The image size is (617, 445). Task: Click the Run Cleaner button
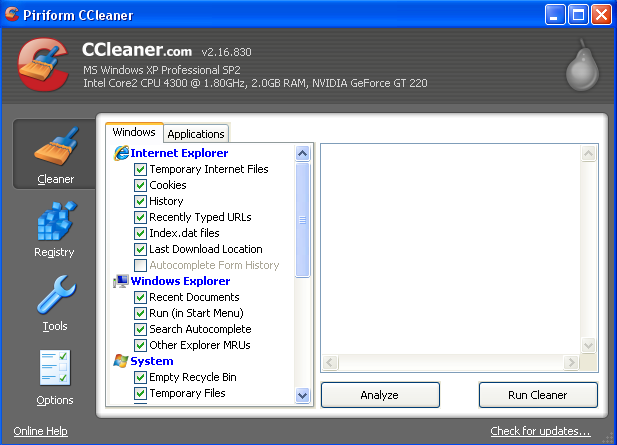pyautogui.click(x=538, y=395)
